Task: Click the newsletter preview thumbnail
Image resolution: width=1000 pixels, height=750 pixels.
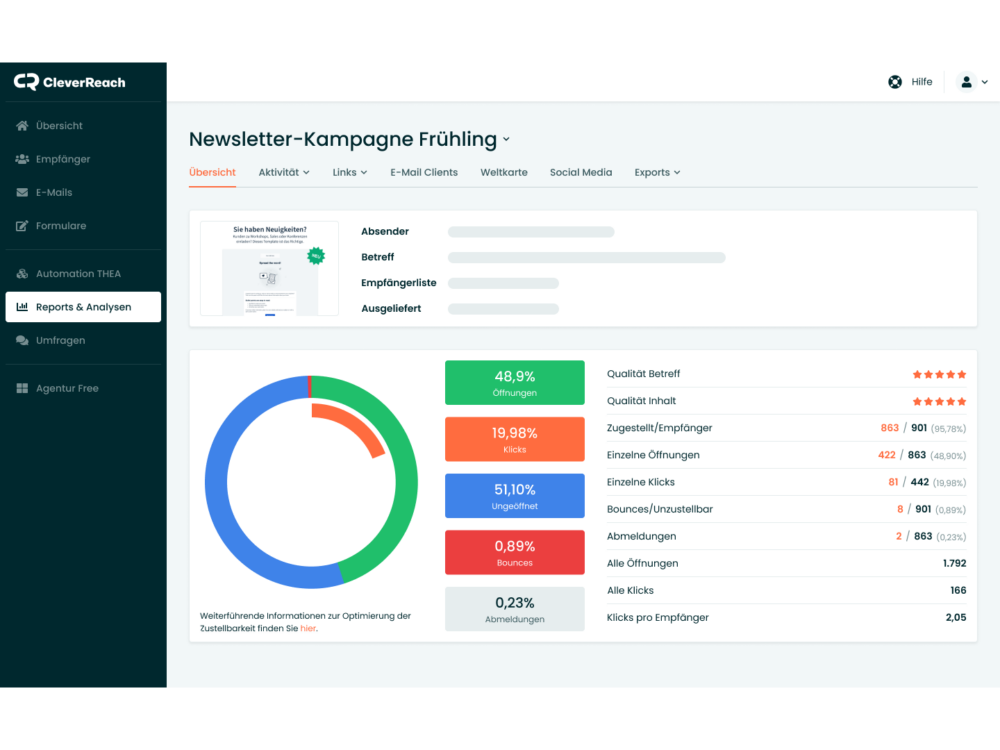Action: pos(269,269)
